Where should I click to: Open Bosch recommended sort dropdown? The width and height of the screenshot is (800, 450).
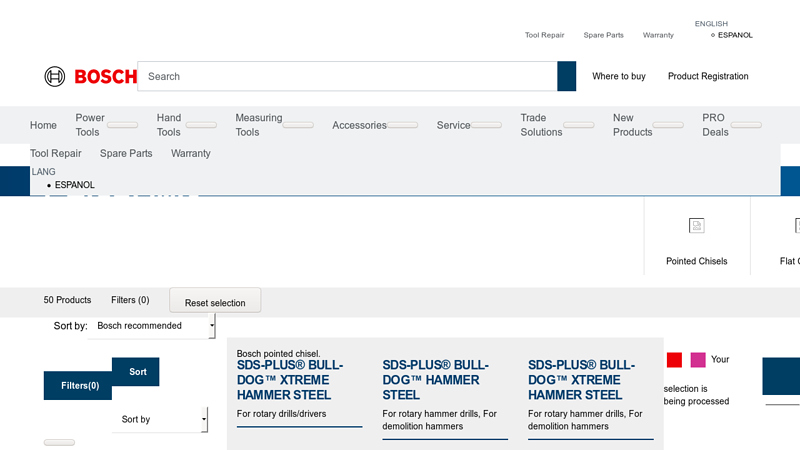pyautogui.click(x=152, y=326)
